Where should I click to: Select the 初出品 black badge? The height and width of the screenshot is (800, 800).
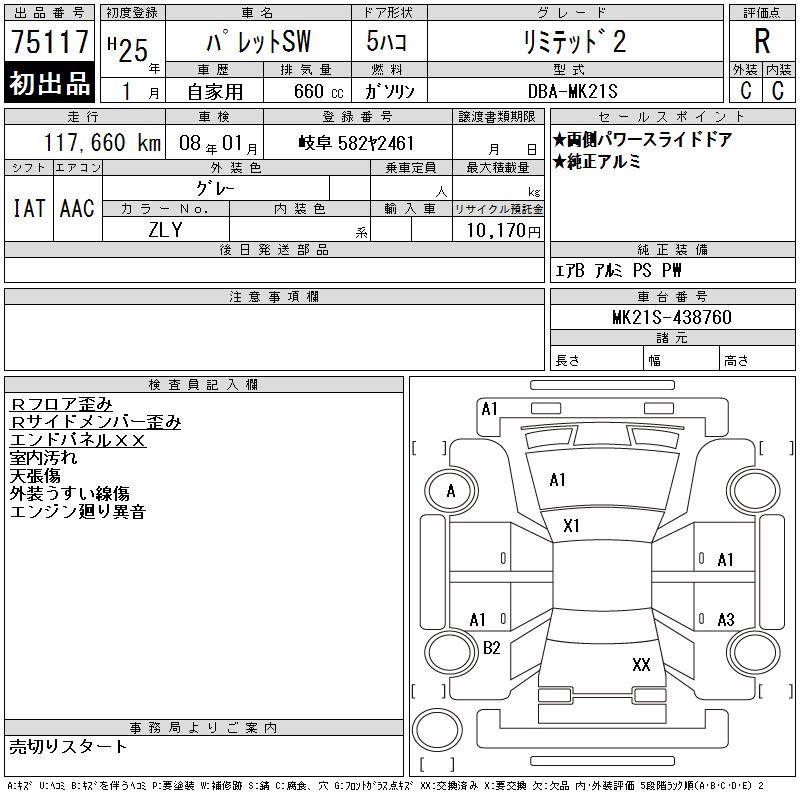click(x=49, y=83)
